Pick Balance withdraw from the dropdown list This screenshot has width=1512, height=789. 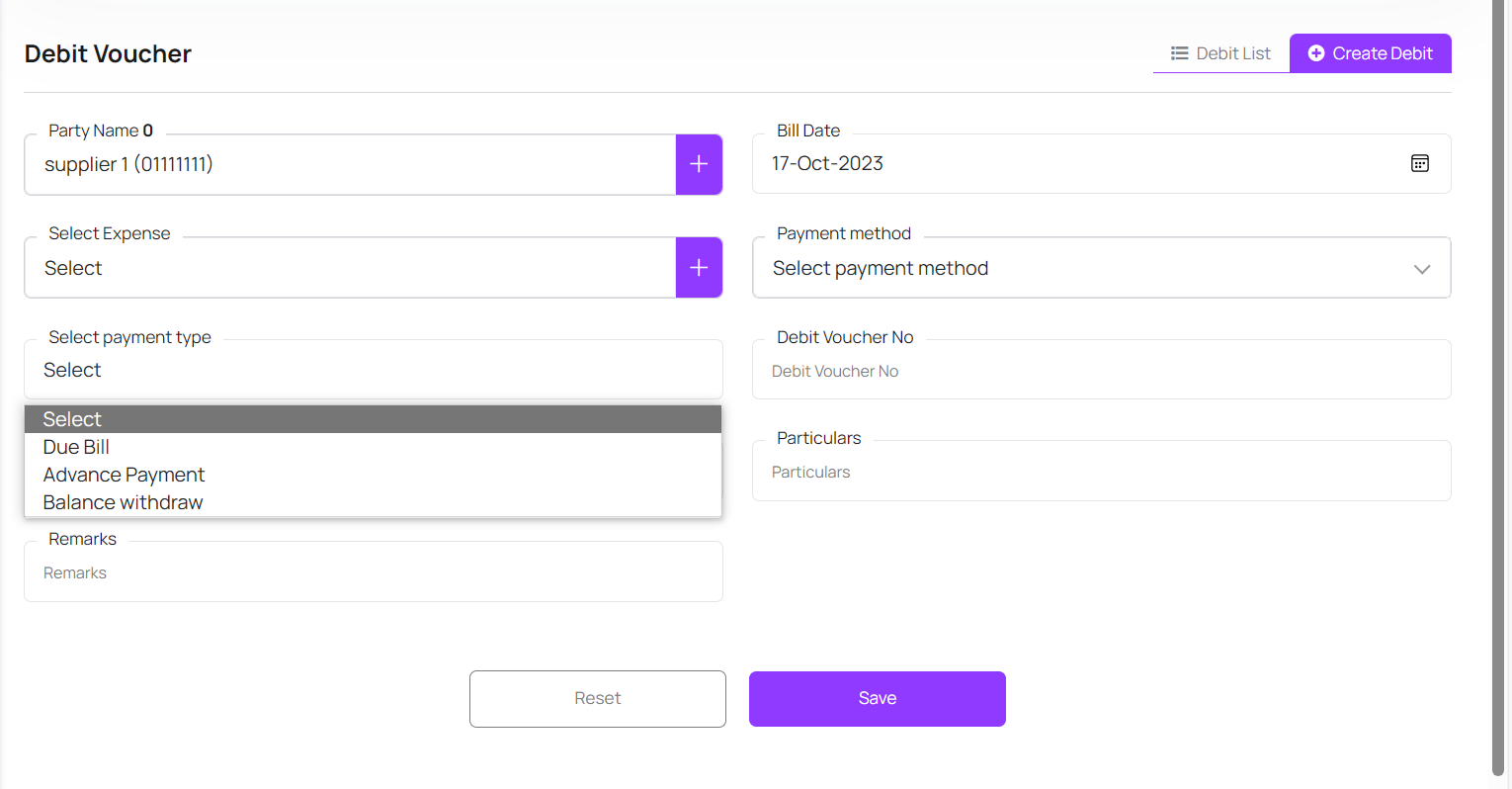click(x=124, y=502)
